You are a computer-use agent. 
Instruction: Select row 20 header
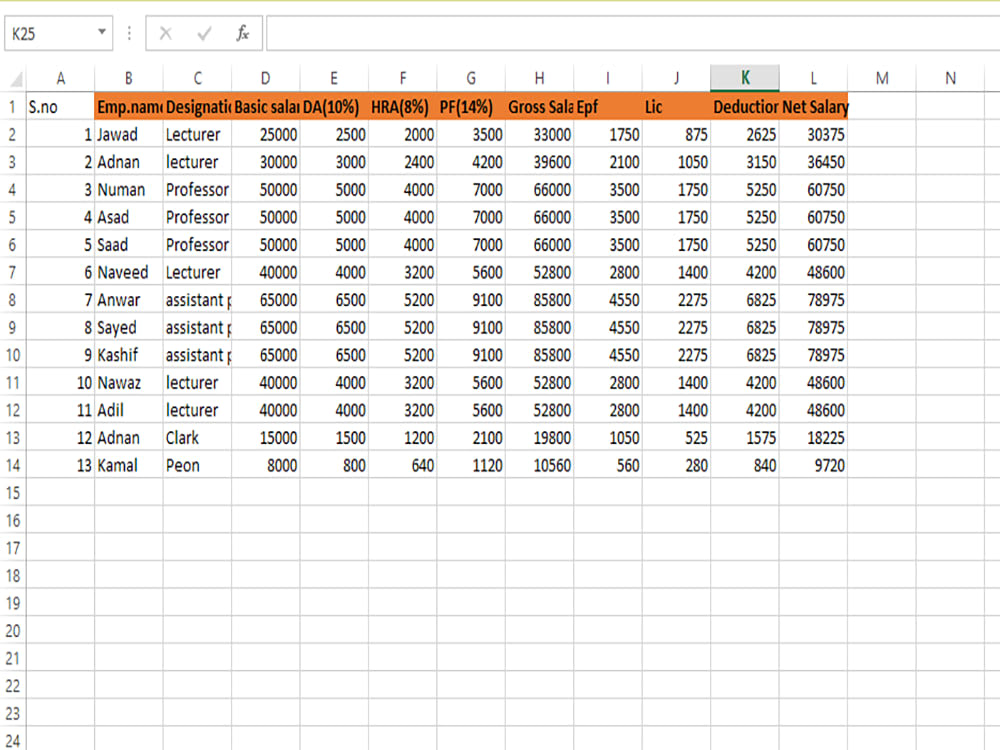coord(13,631)
